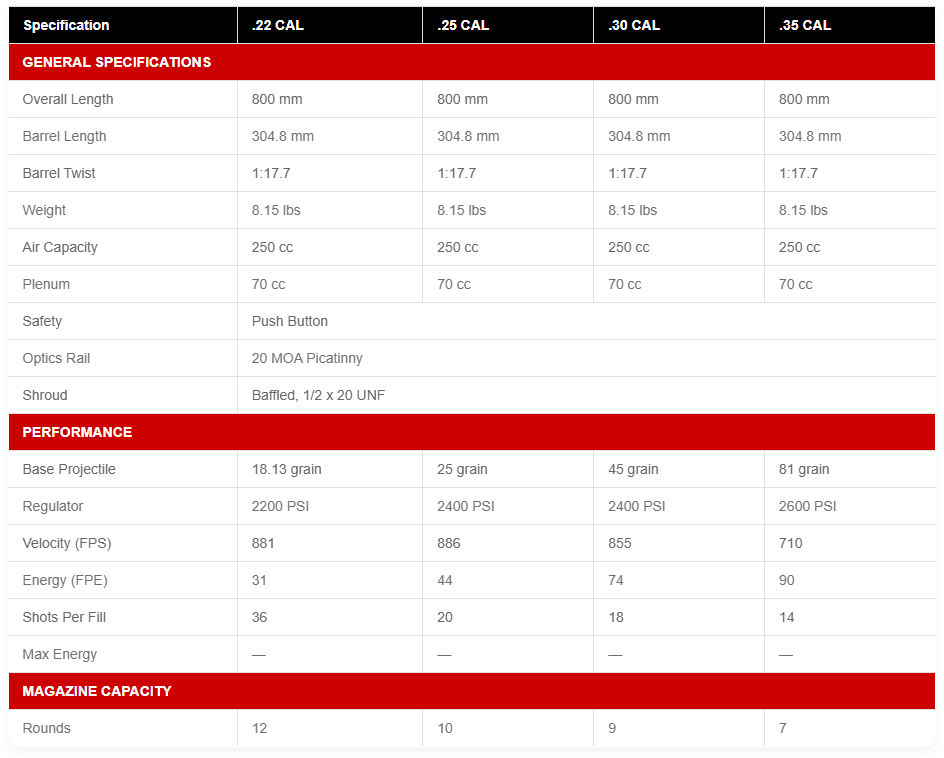Click the Regulator row label
The height and width of the screenshot is (758, 944).
point(52,506)
